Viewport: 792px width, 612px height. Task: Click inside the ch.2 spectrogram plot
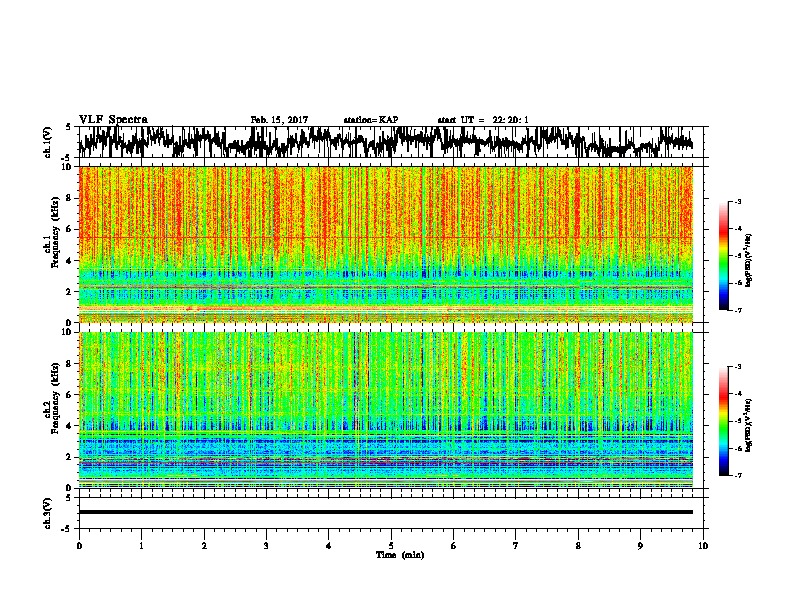[x=385, y=410]
